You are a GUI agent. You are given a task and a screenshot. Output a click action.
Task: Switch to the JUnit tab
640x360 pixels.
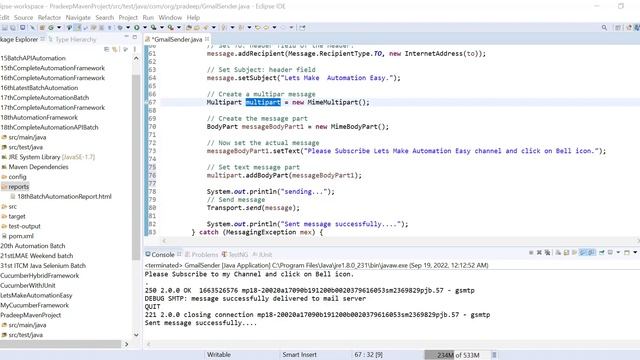pyautogui.click(x=262, y=254)
